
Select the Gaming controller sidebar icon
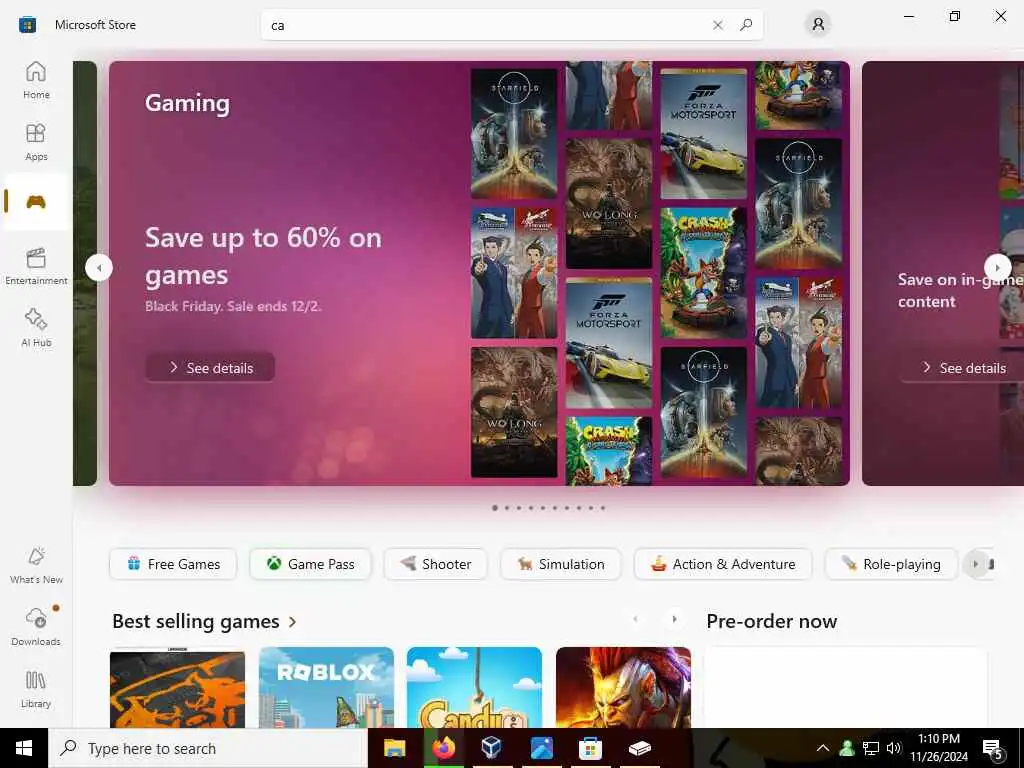coord(36,202)
